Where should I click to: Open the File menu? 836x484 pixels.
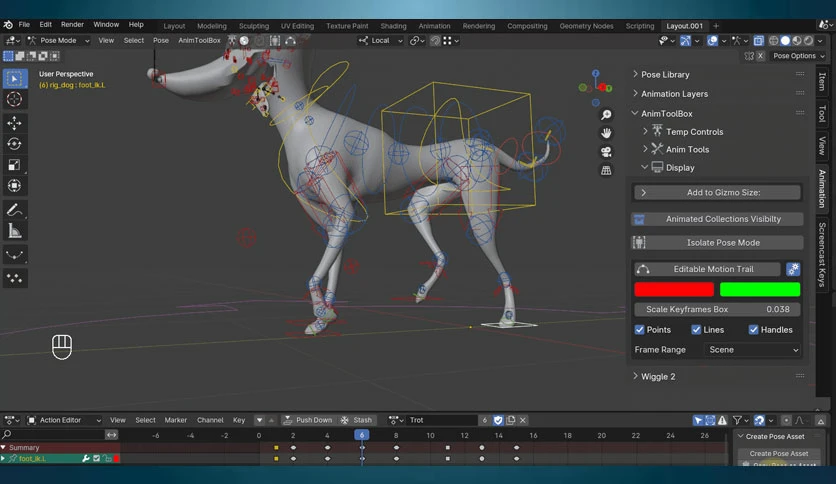coord(24,25)
